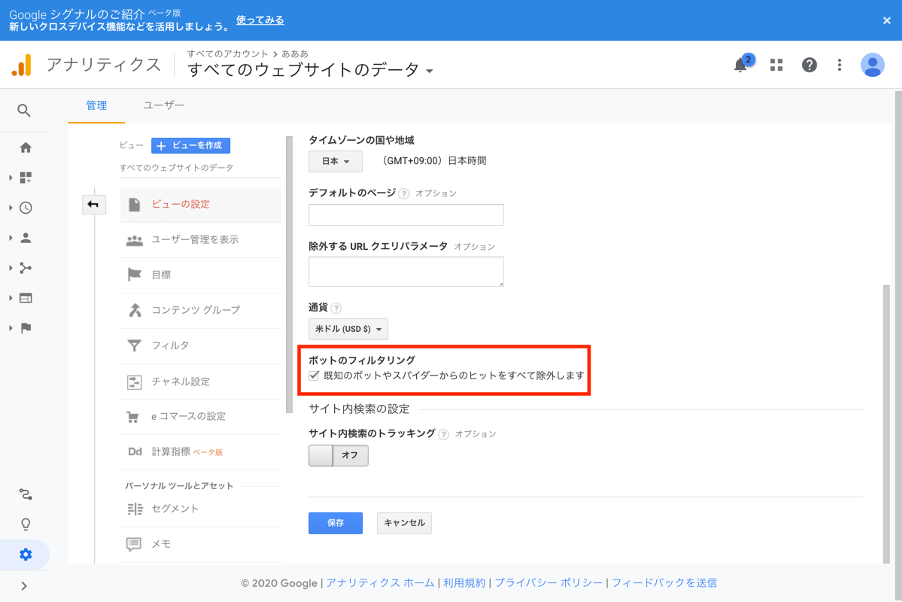Click the ビューの設定 document icon
Screen dimensions: 902x602
click(134, 204)
